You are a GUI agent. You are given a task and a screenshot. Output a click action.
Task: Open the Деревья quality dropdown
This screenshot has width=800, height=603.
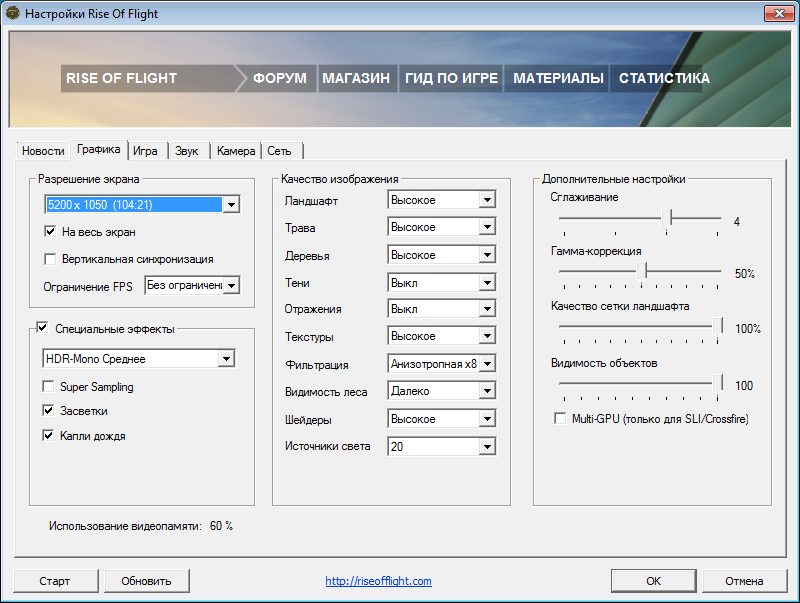441,255
